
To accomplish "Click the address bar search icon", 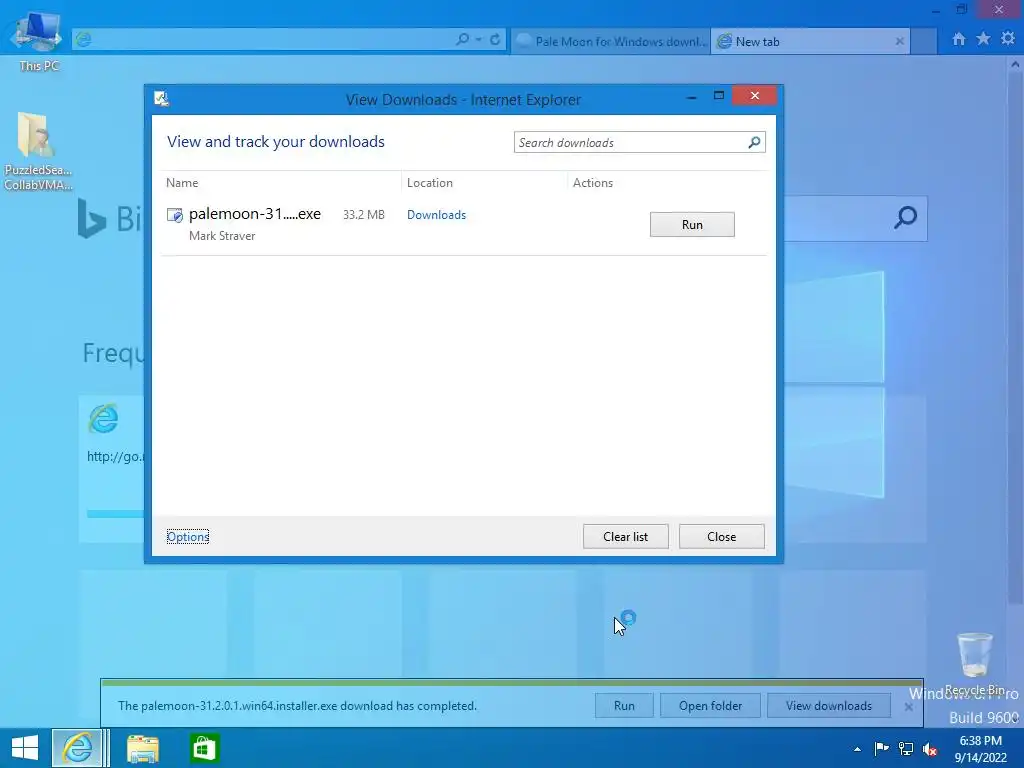I will click(x=462, y=39).
